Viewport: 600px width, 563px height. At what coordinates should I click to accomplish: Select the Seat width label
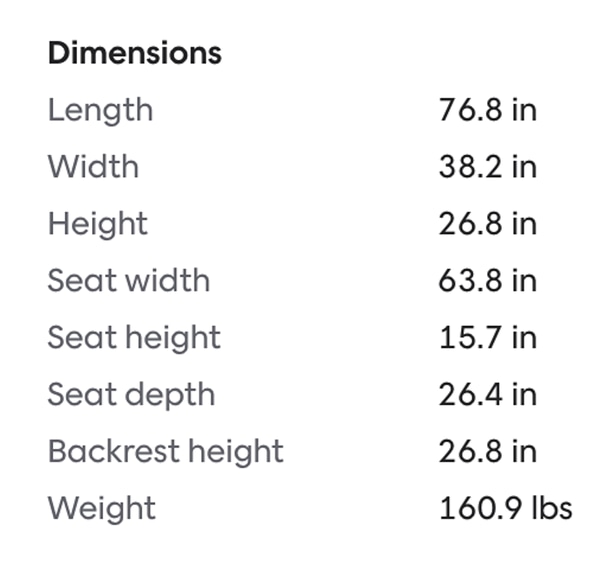pos(128,281)
